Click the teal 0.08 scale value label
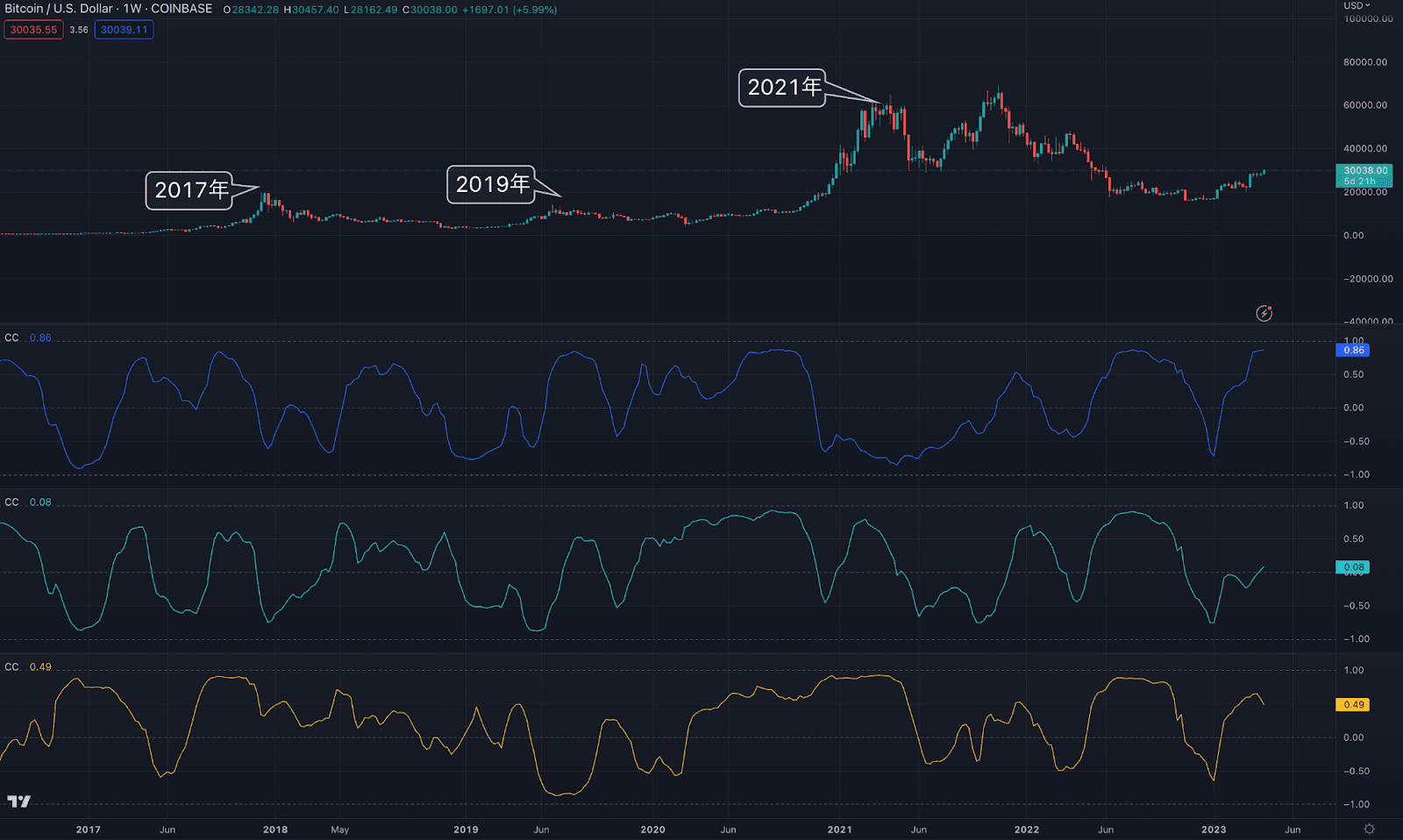 click(1353, 567)
